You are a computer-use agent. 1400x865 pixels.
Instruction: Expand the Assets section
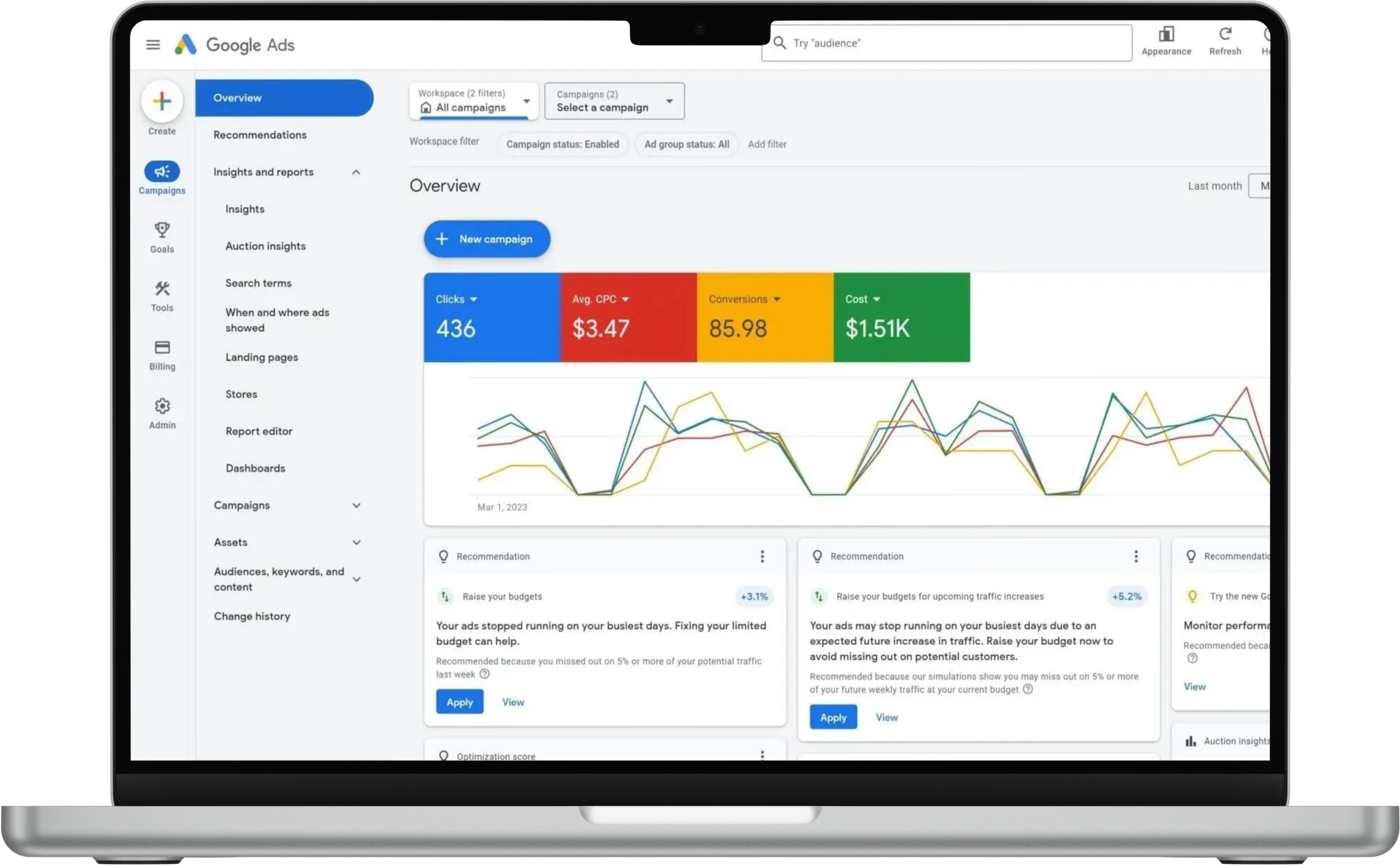tap(356, 542)
